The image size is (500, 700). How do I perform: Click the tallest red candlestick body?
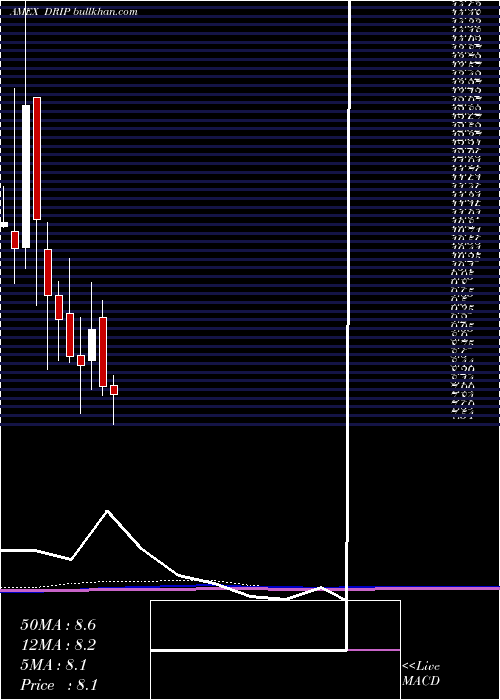tap(37, 158)
